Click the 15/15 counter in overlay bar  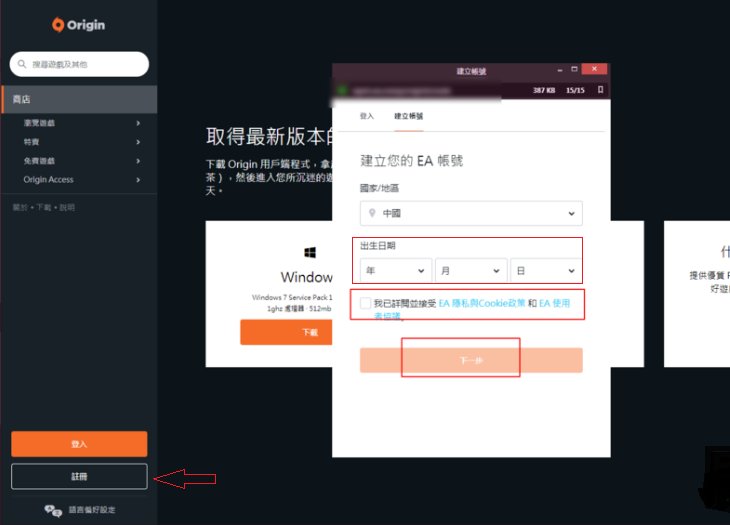click(x=575, y=90)
